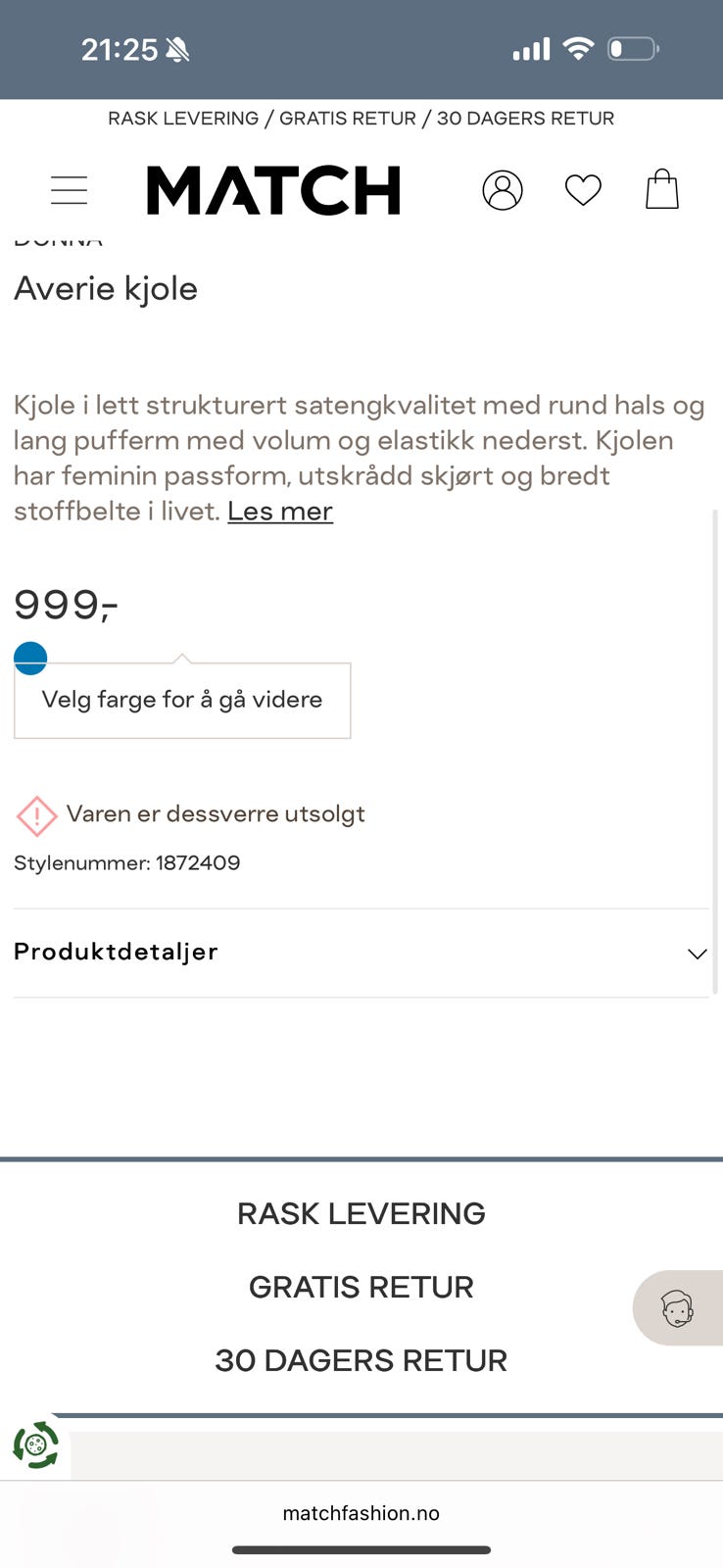Open the user account icon
This screenshot has width=723, height=1568.
point(503,190)
